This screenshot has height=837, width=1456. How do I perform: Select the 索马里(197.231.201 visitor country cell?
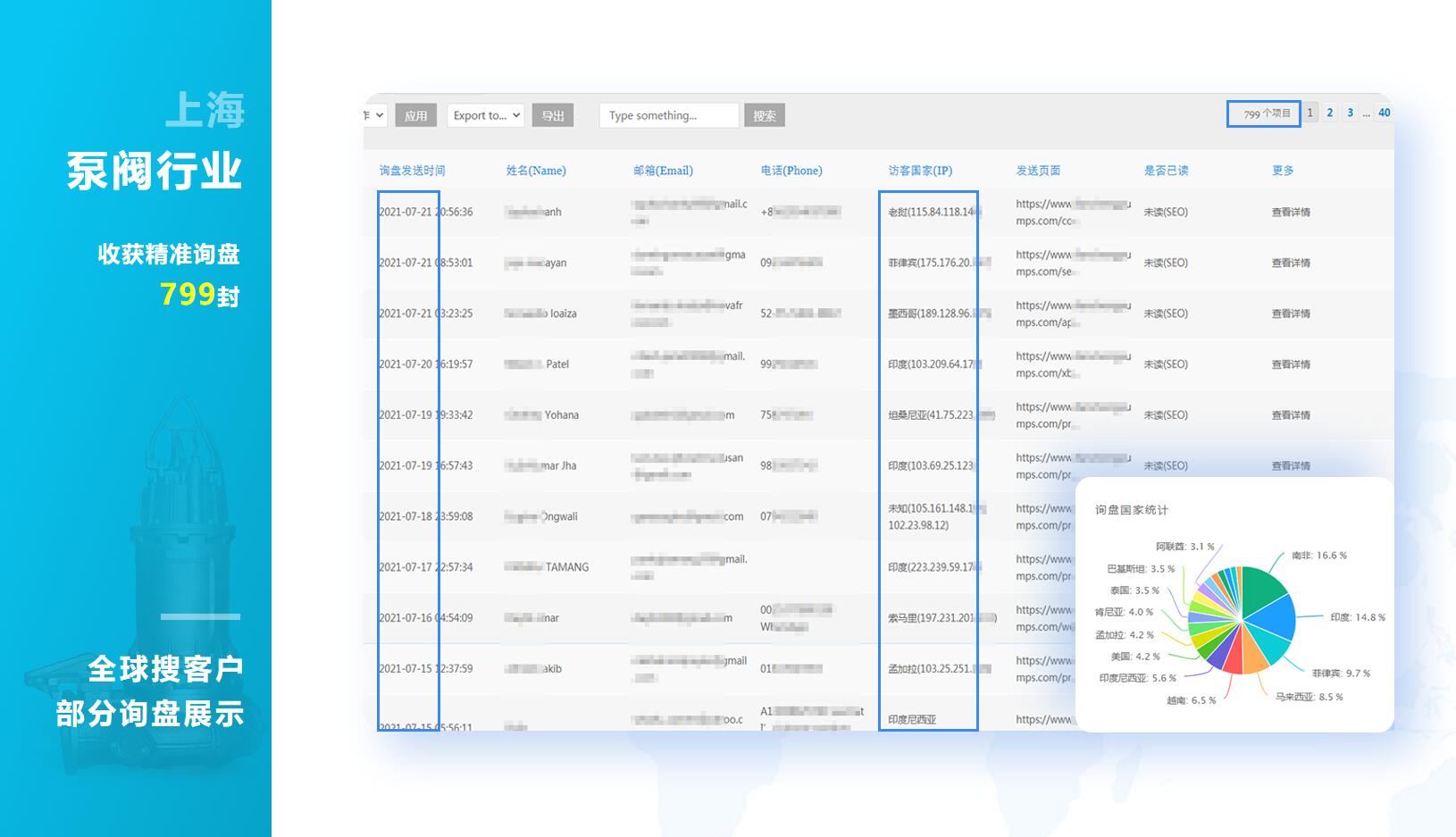click(942, 618)
